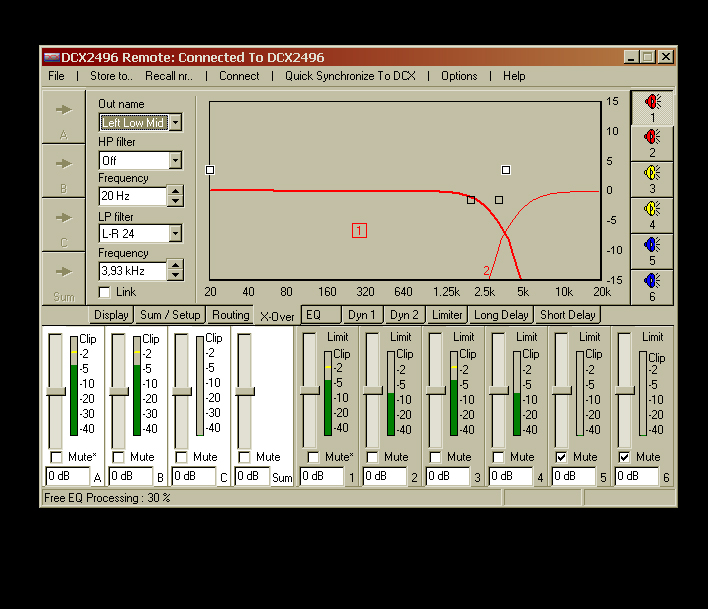Select output 3 yellow speaker icon
The height and width of the screenshot is (609, 708).
(x=652, y=180)
